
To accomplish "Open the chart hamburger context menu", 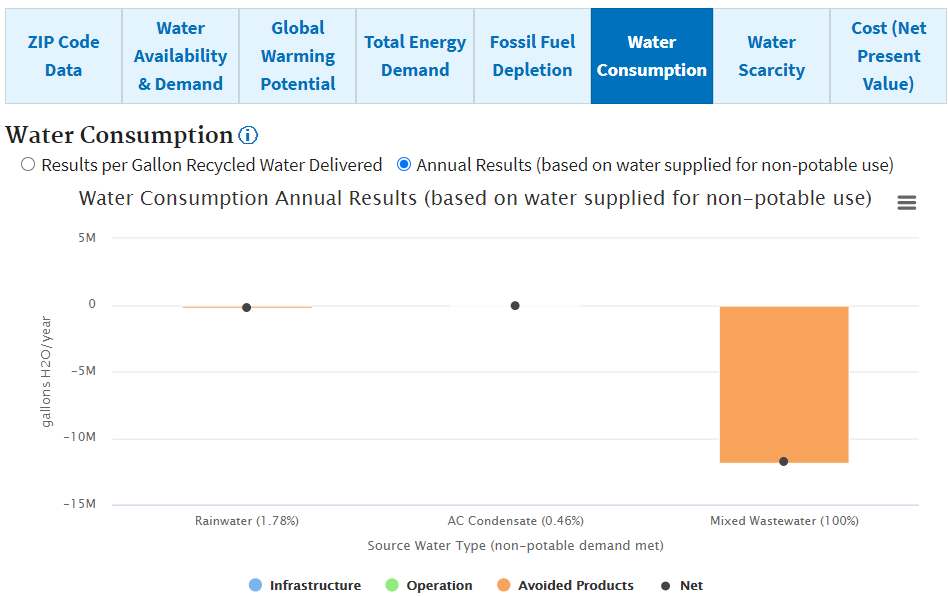I will pyautogui.click(x=907, y=203).
